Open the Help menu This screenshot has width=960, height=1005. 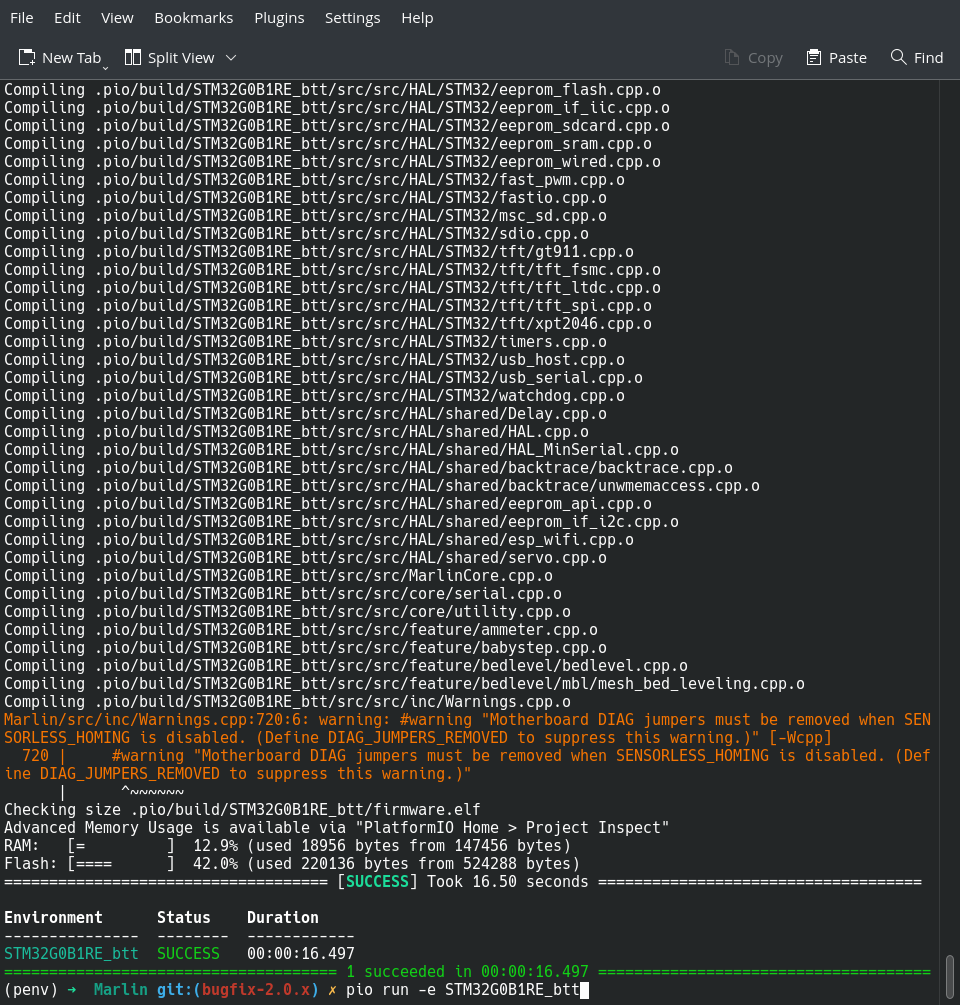pos(417,18)
